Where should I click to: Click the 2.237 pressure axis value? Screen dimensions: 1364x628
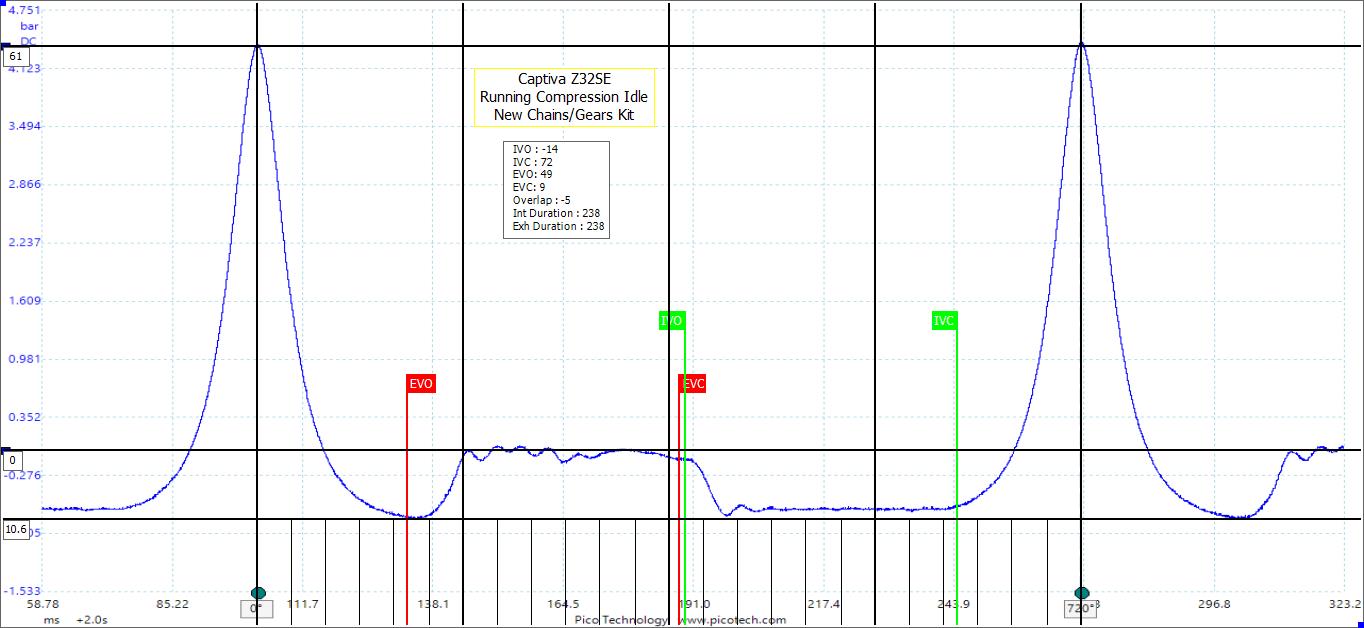click(x=23, y=243)
